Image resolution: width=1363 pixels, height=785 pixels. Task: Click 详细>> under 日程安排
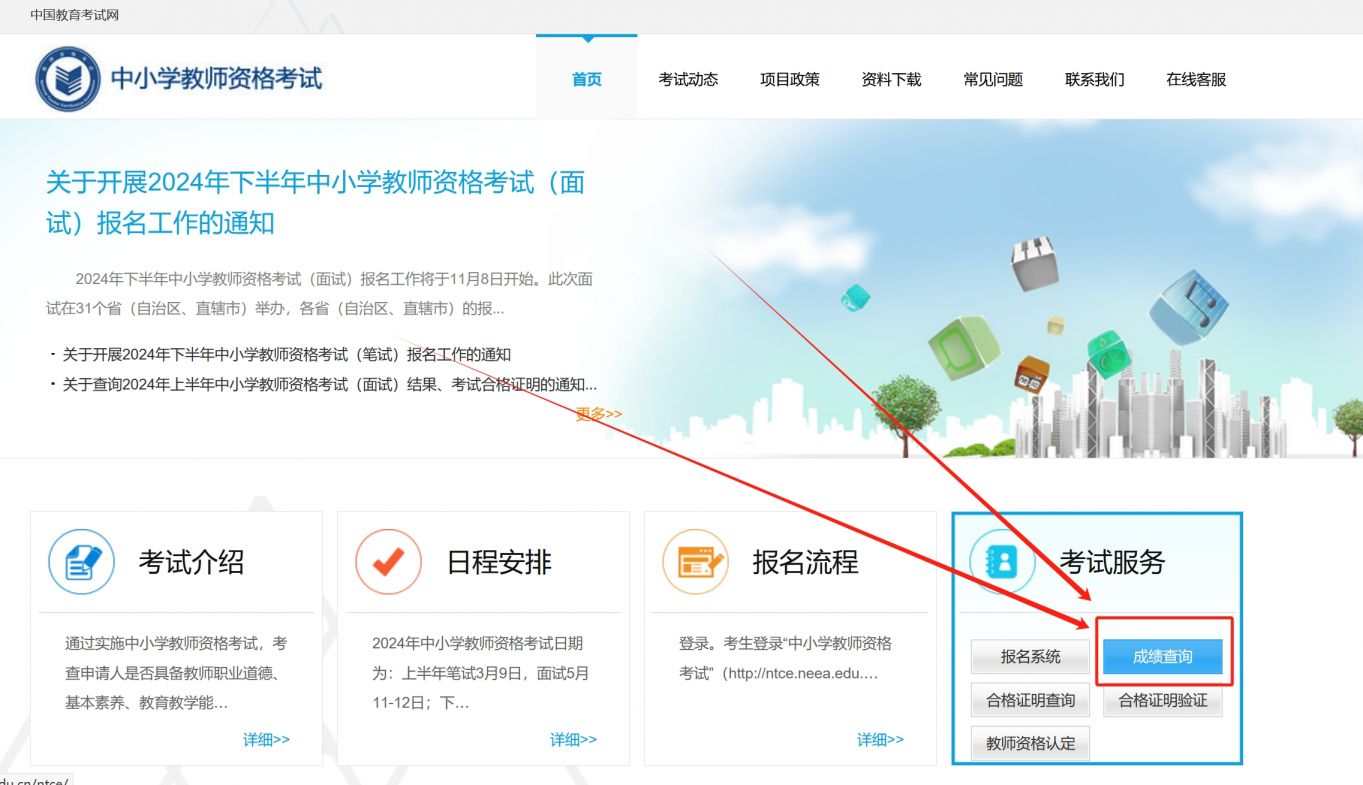(573, 739)
